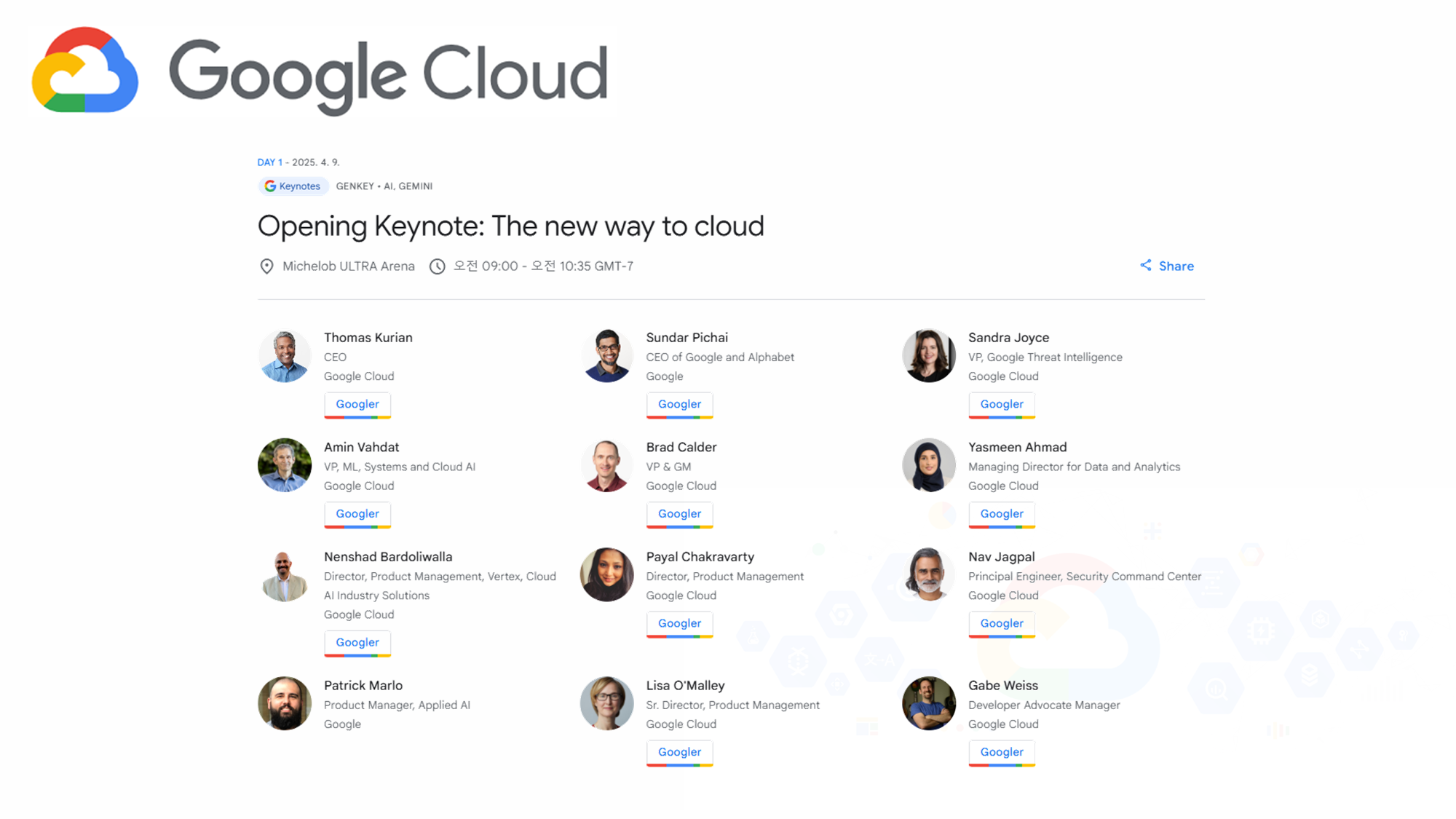This screenshot has height=819, width=1456.
Task: Click 'Managing Director for Data and Analytics' title
Action: coord(1075,467)
